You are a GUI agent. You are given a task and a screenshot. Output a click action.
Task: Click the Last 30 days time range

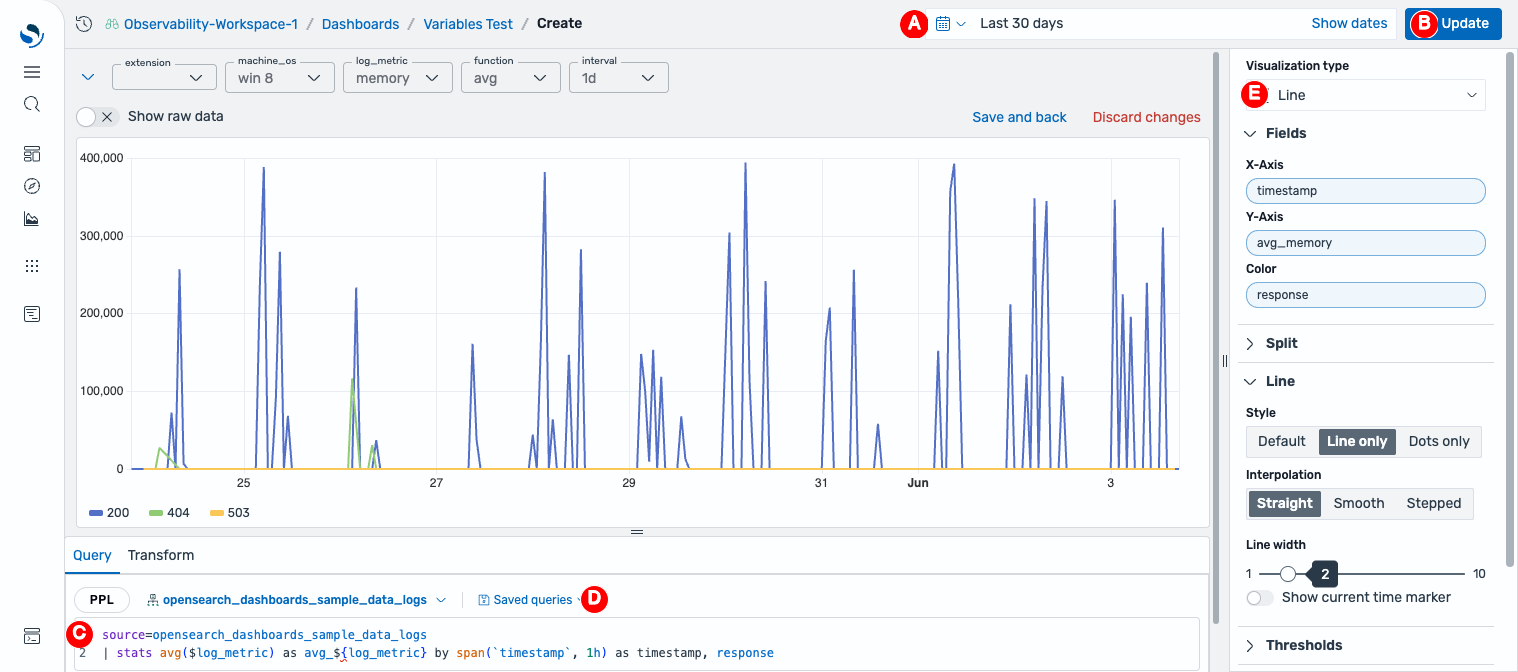1022,23
